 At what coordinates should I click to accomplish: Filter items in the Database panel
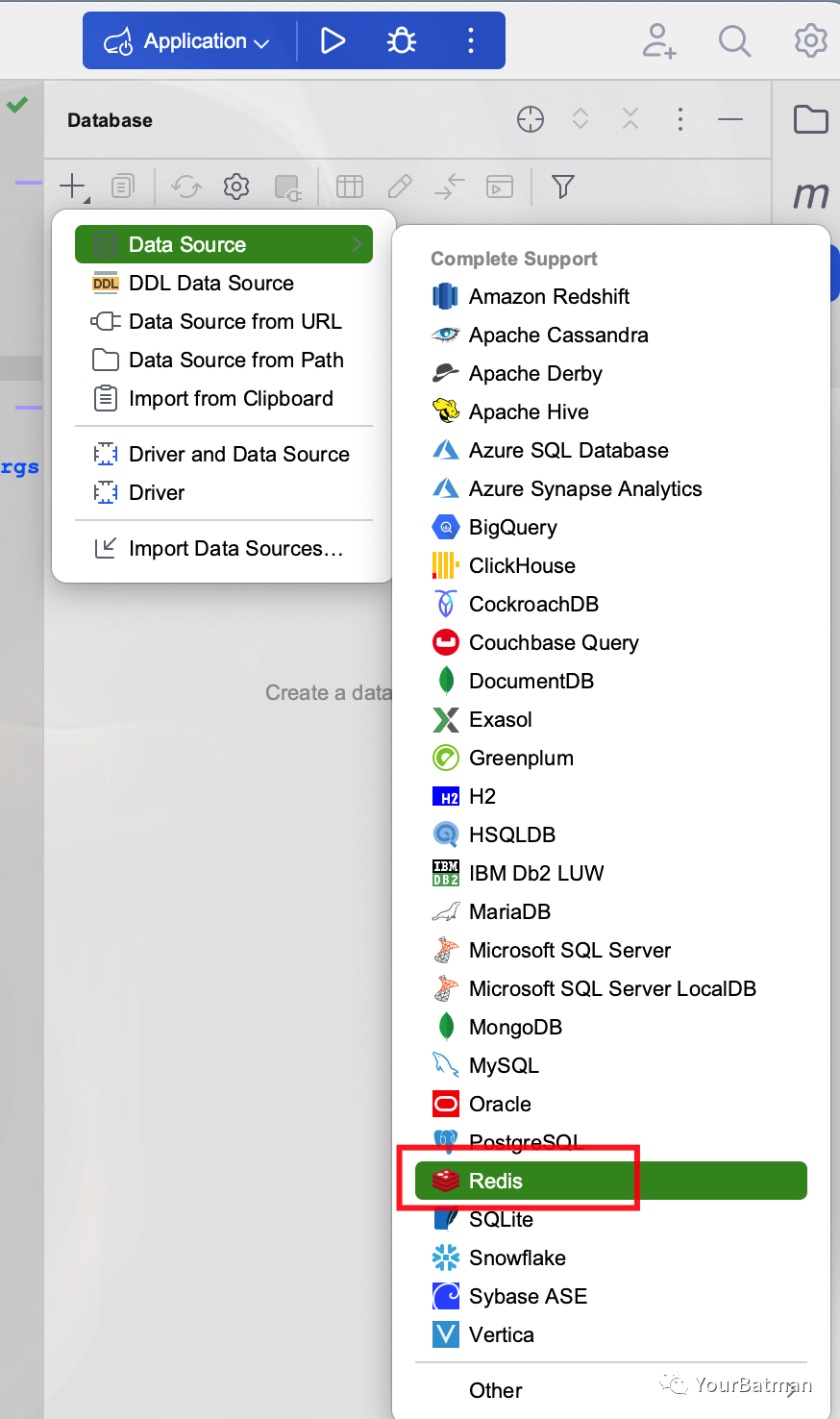(x=563, y=187)
